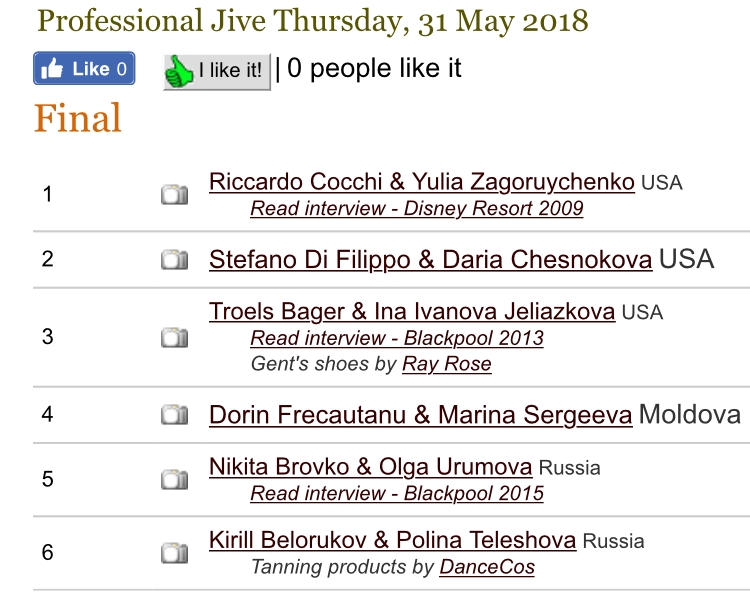The image size is (750, 597).
Task: Click camera icon for Kirill Belorukov row
Action: [x=175, y=553]
